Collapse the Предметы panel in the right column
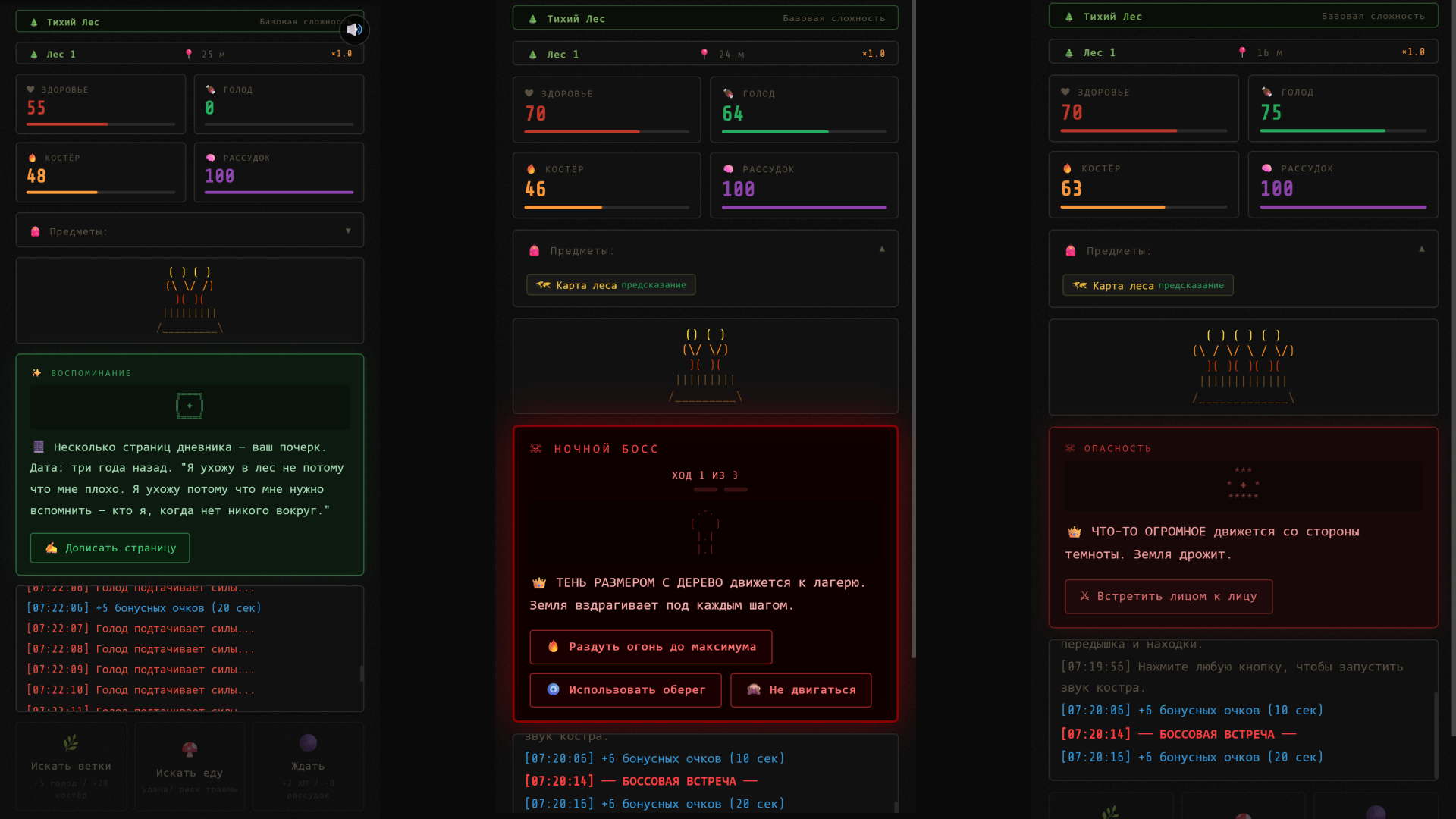This screenshot has height=819, width=1456. [x=1423, y=249]
